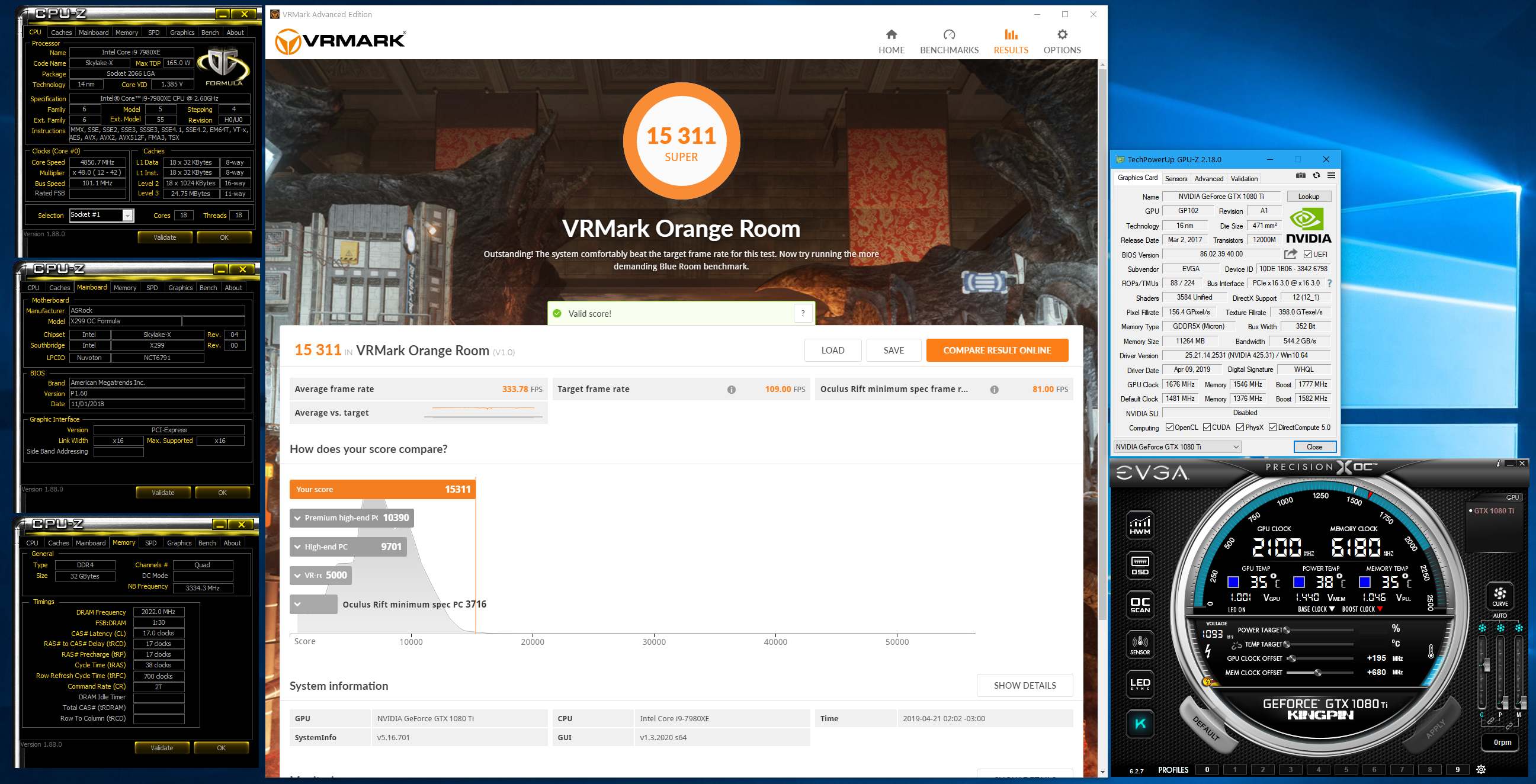
Task: Launch OC Scan in EVGA Precision
Action: click(1140, 605)
